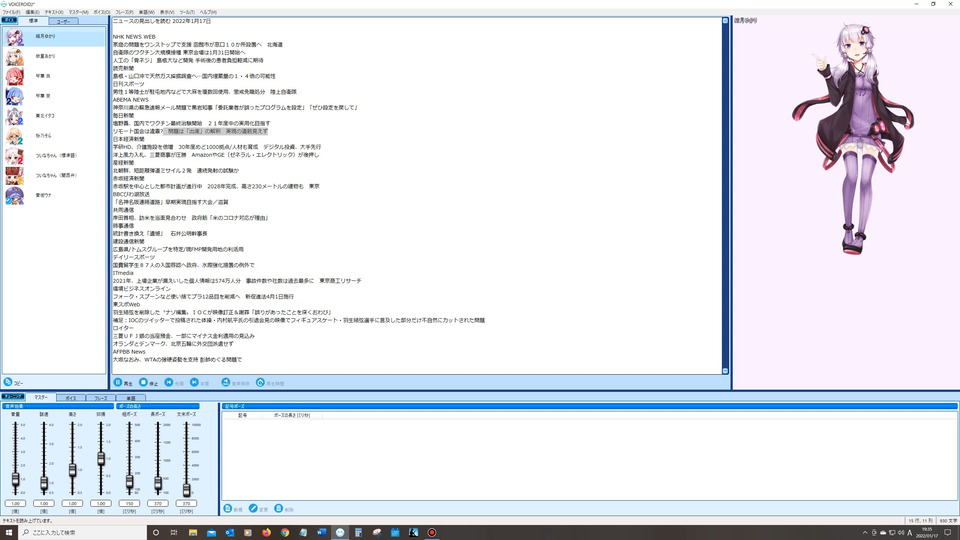Switch to the 単語 tuning tab
This screenshot has width=960, height=540.
(x=130, y=398)
